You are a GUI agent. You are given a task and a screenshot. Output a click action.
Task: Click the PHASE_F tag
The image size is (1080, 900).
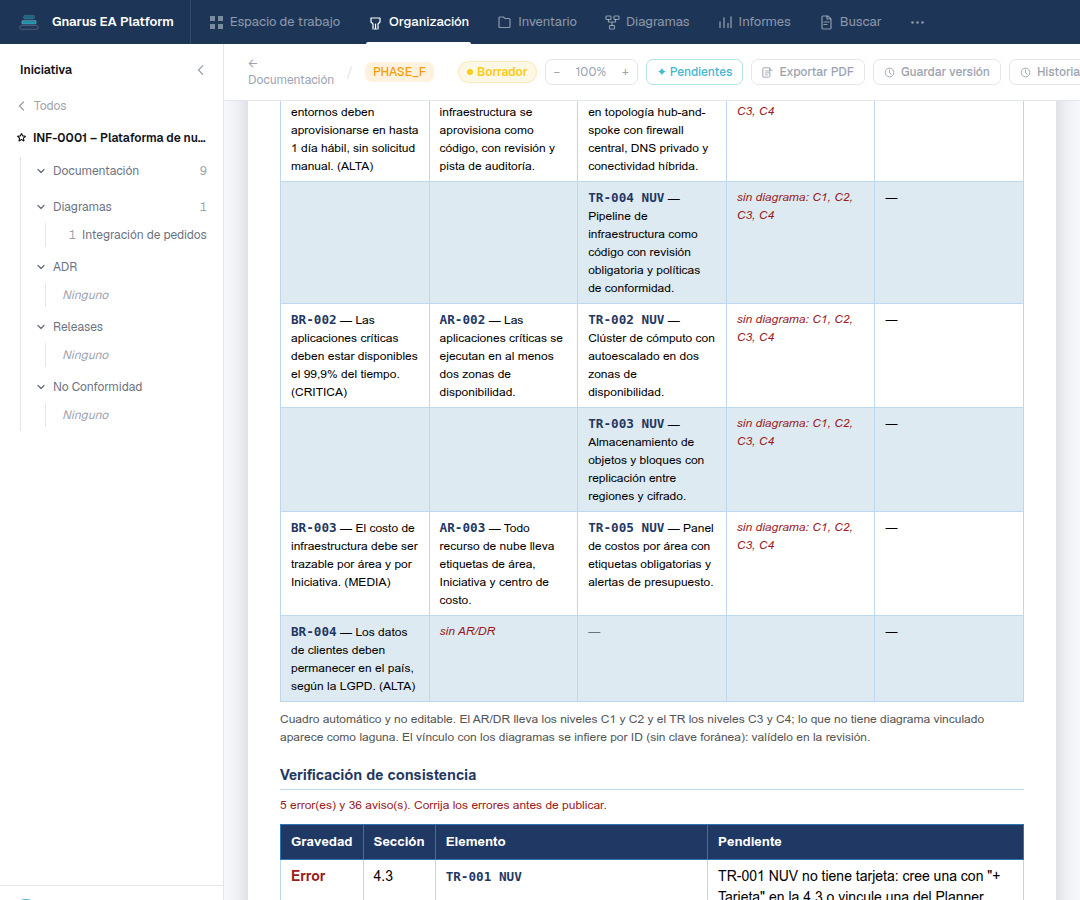(399, 72)
